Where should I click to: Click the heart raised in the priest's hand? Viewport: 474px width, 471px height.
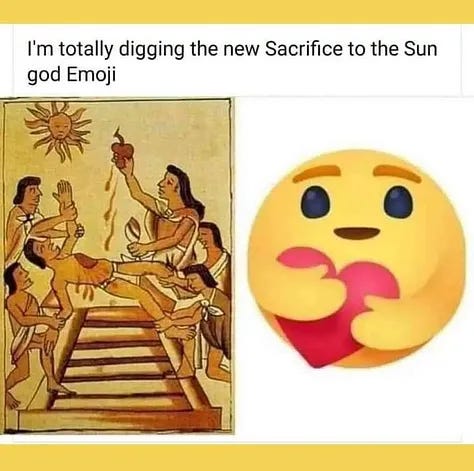[121, 151]
